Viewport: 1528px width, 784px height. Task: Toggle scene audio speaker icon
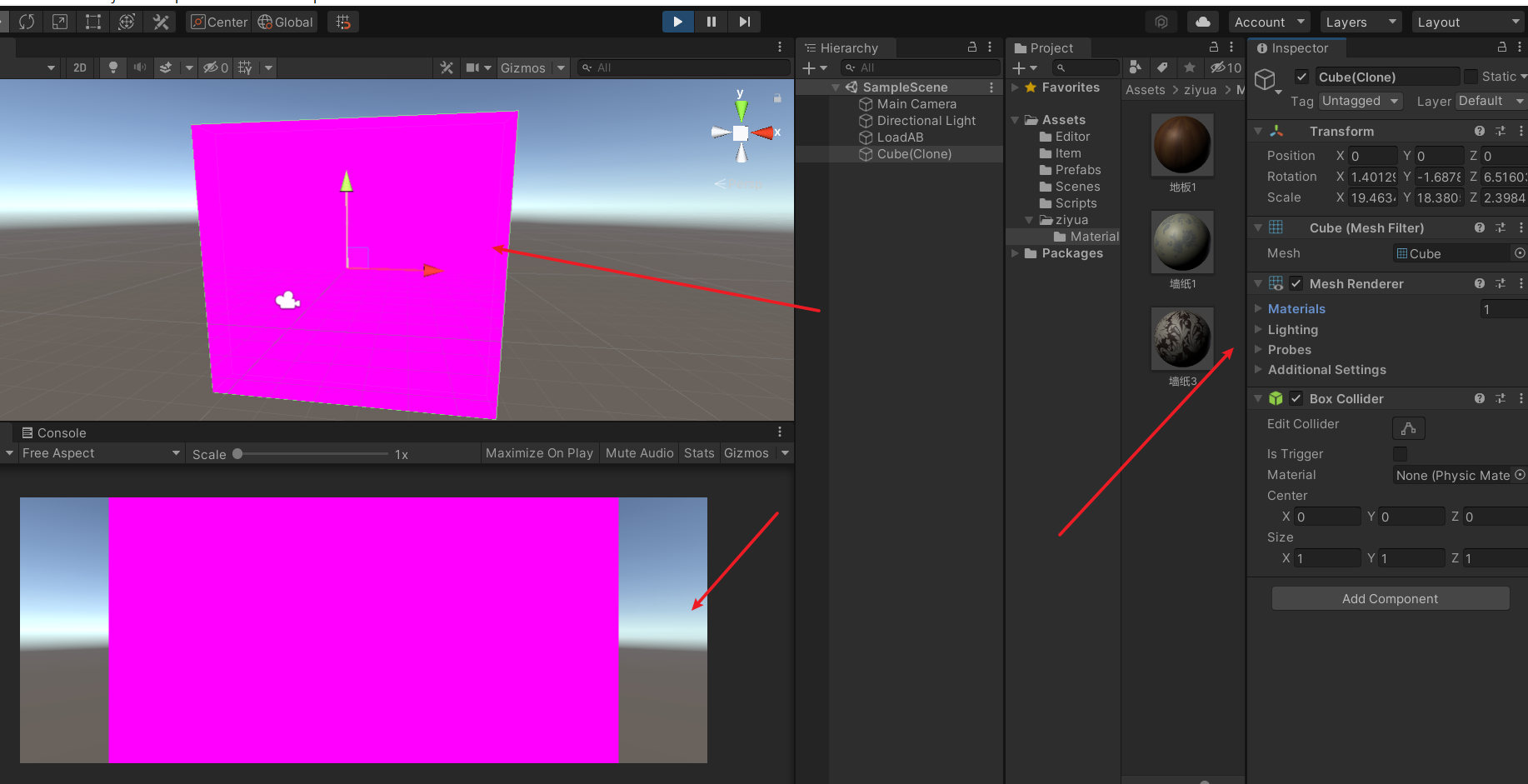click(139, 67)
